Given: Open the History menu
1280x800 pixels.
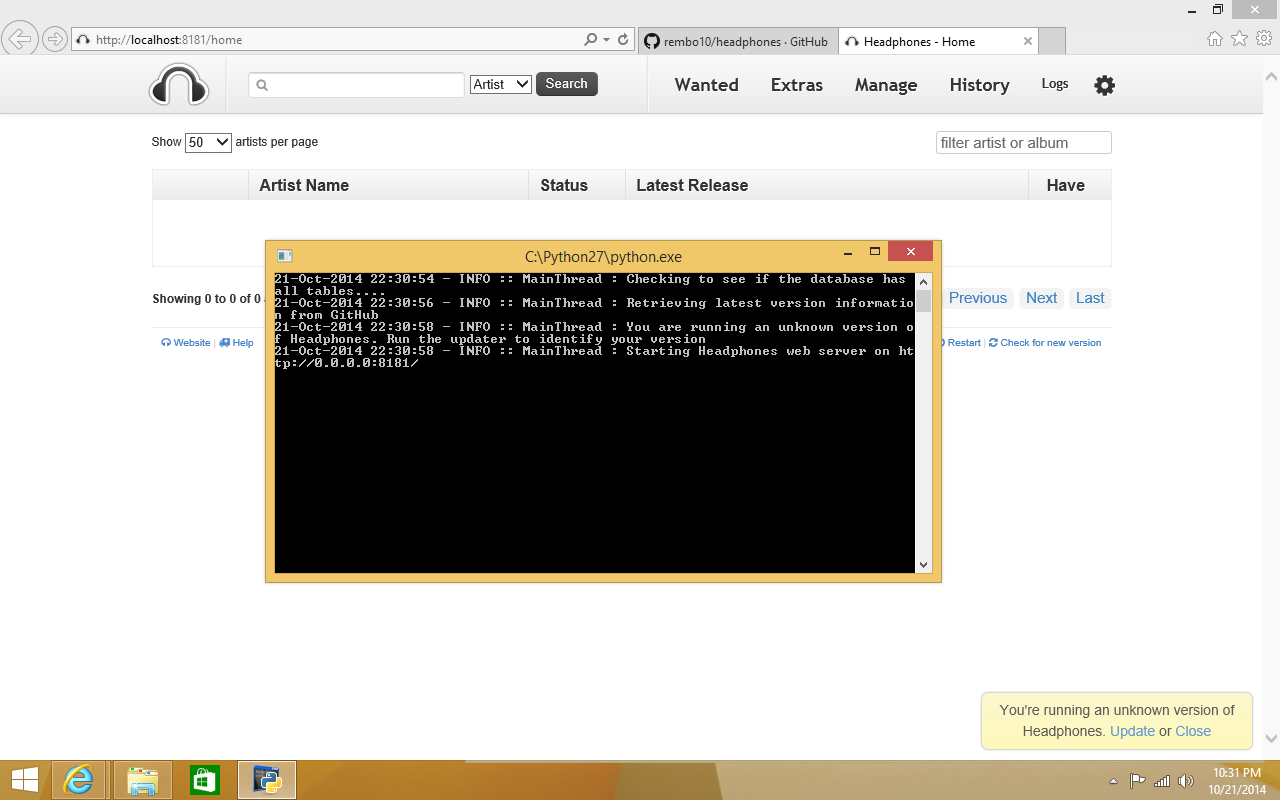Looking at the screenshot, I should pos(979,85).
